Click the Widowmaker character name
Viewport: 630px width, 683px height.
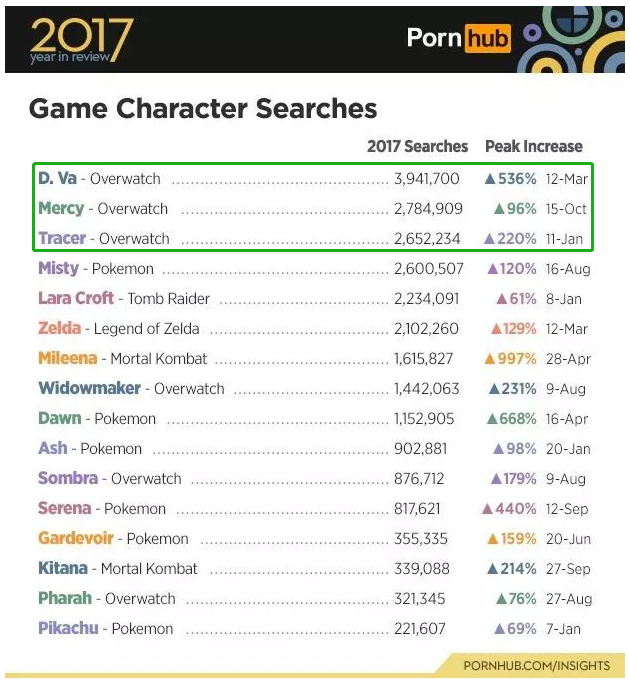point(89,388)
